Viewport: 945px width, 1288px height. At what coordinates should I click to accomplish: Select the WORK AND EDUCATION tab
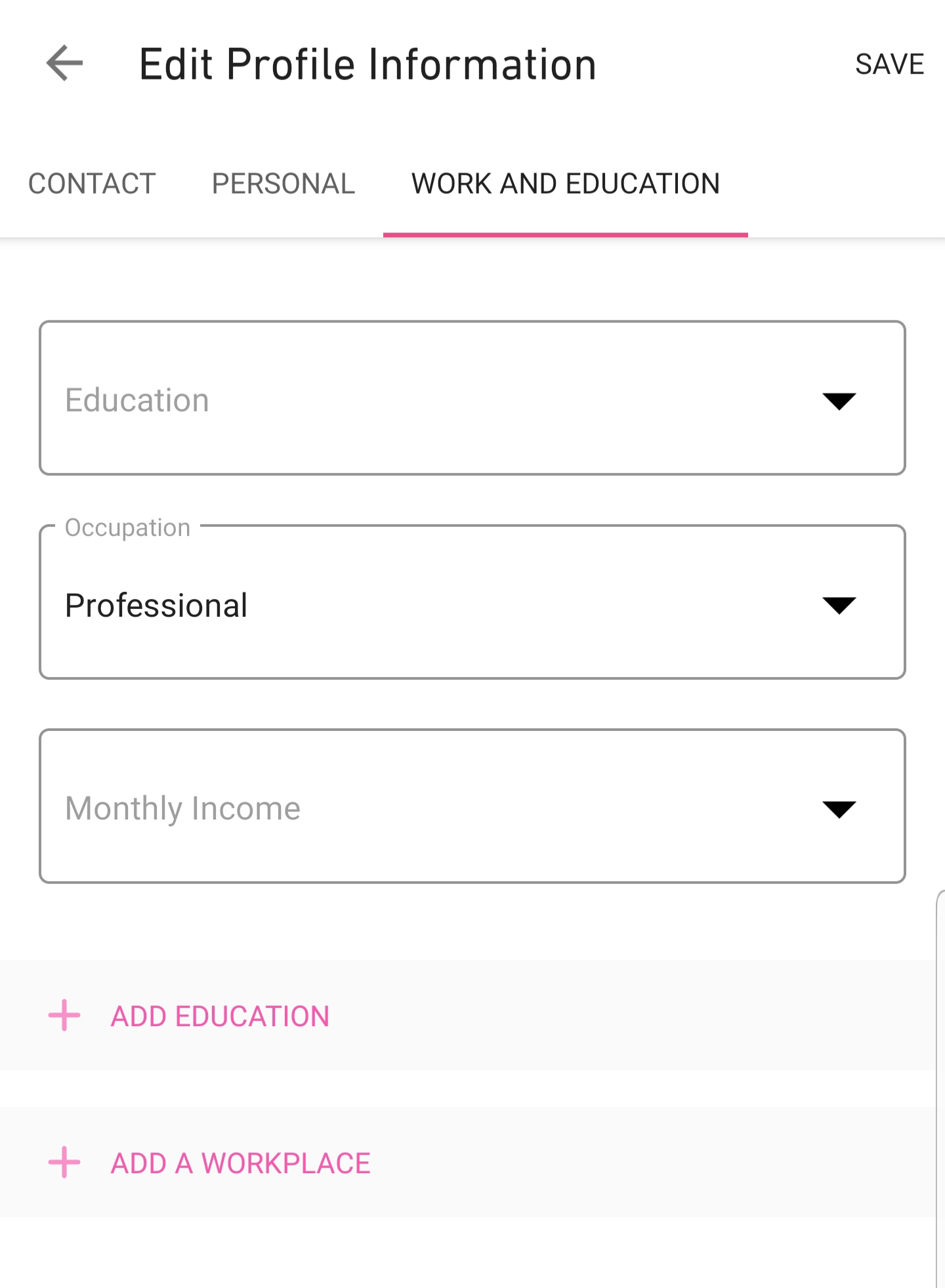pos(565,184)
